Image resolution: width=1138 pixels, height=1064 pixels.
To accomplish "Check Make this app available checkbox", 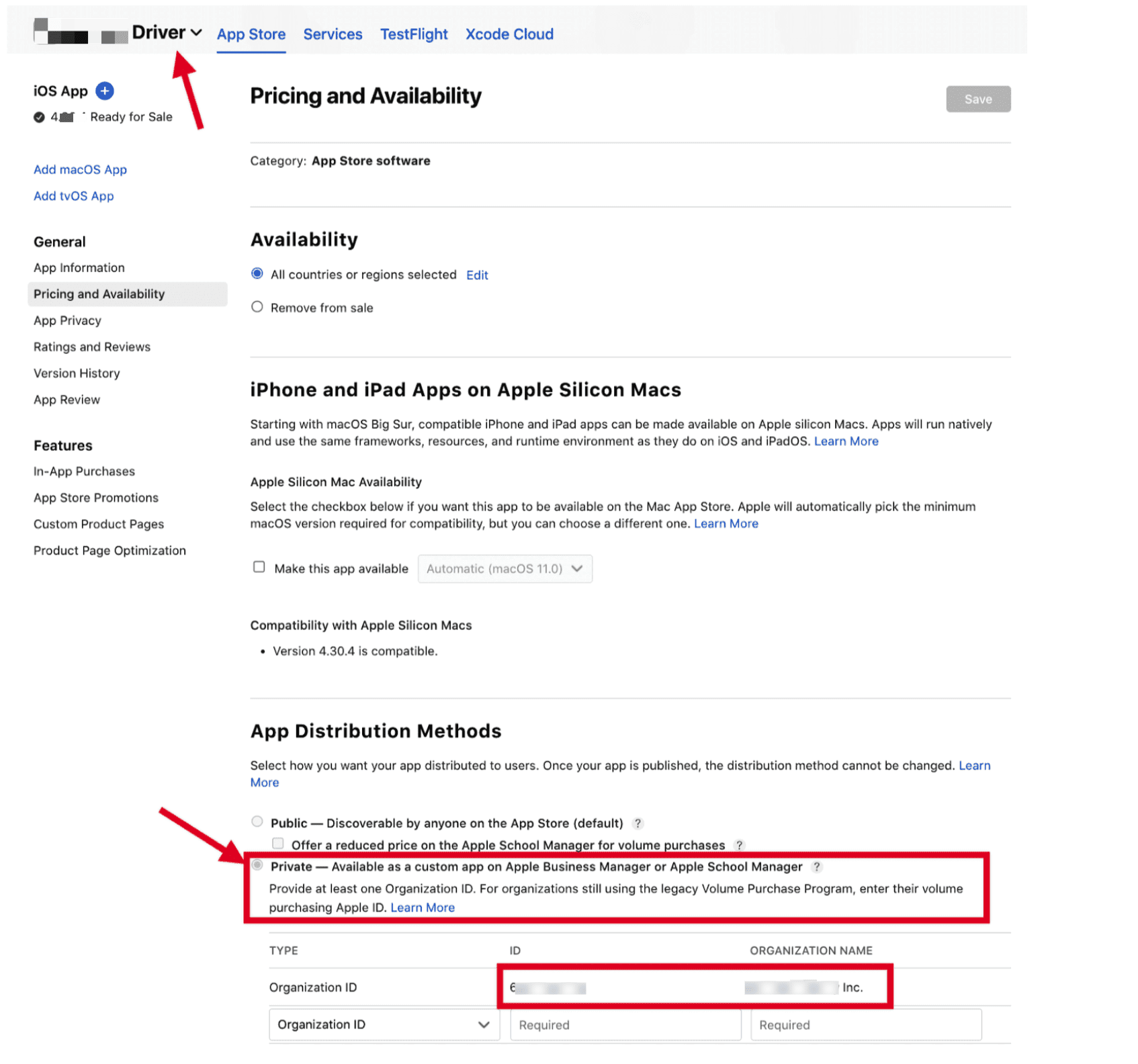I will [x=259, y=567].
